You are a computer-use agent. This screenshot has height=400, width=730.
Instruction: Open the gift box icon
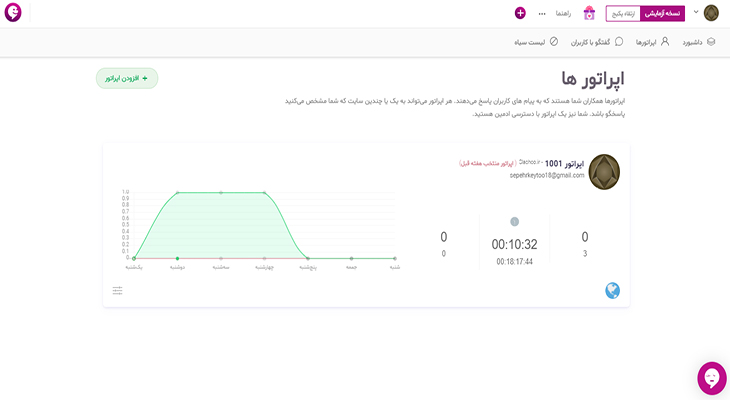click(589, 13)
